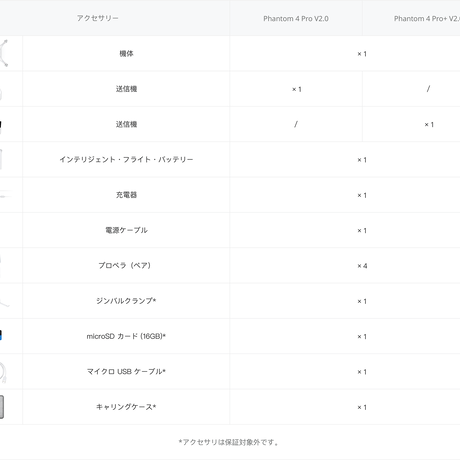
Task: Select the プロペラ（ペア）row label
Action: coord(125,266)
